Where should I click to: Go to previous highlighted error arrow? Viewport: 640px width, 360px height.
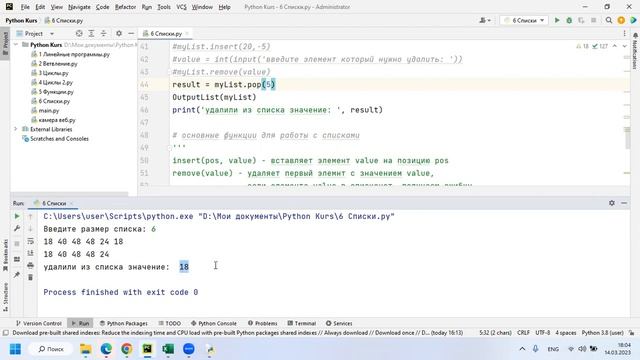615,46
